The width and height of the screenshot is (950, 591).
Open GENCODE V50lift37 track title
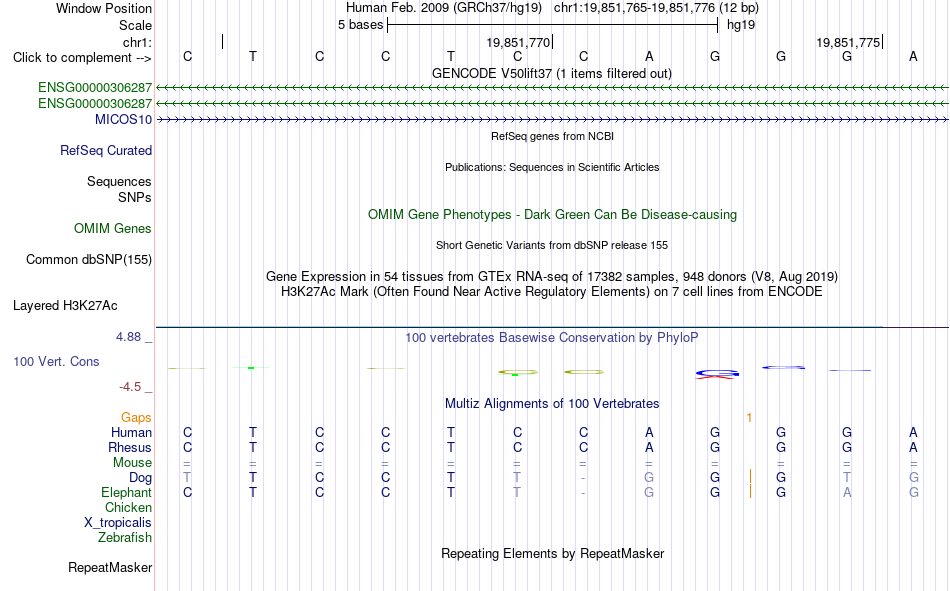click(552, 73)
